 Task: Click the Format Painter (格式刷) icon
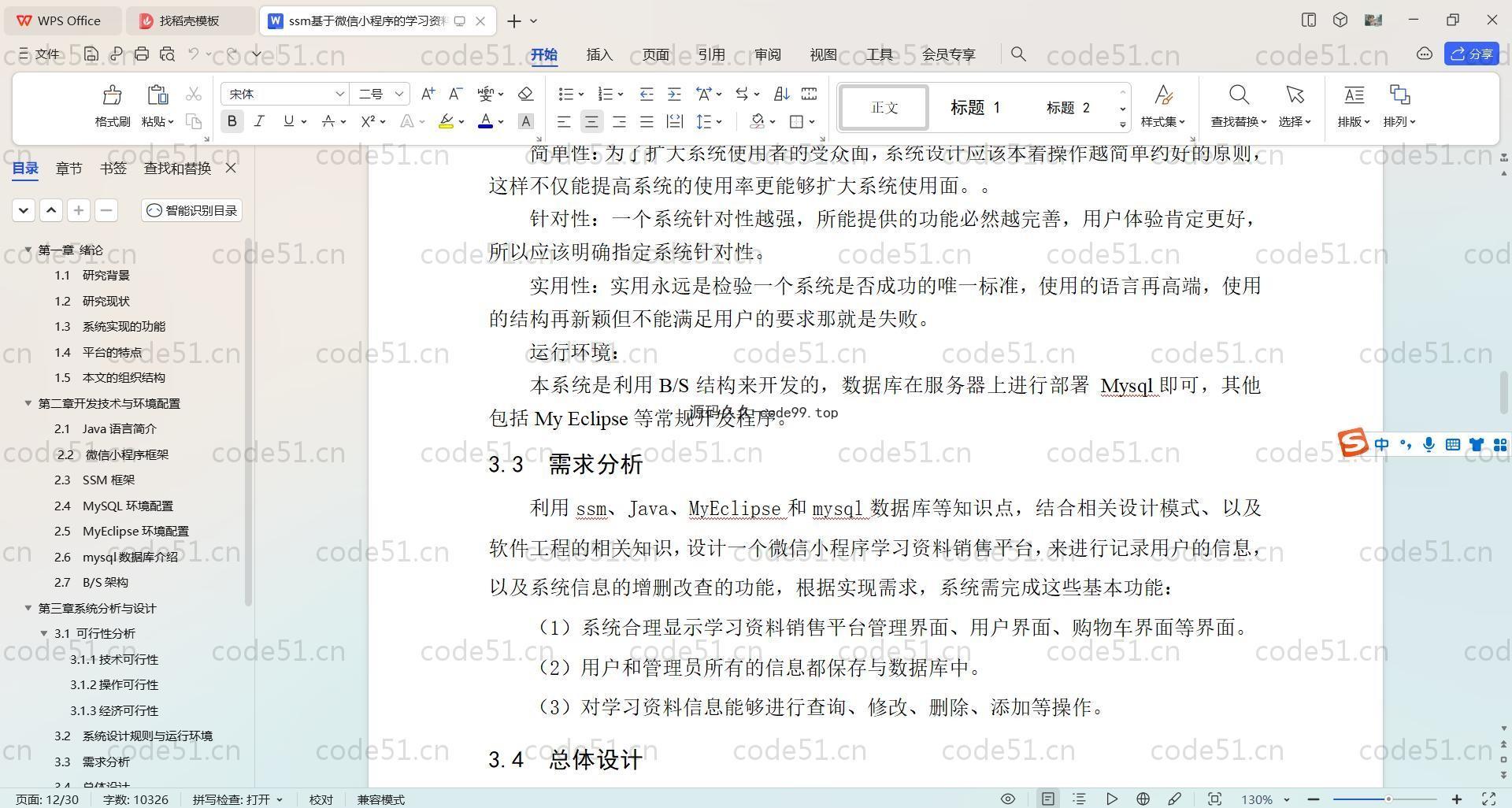[112, 95]
